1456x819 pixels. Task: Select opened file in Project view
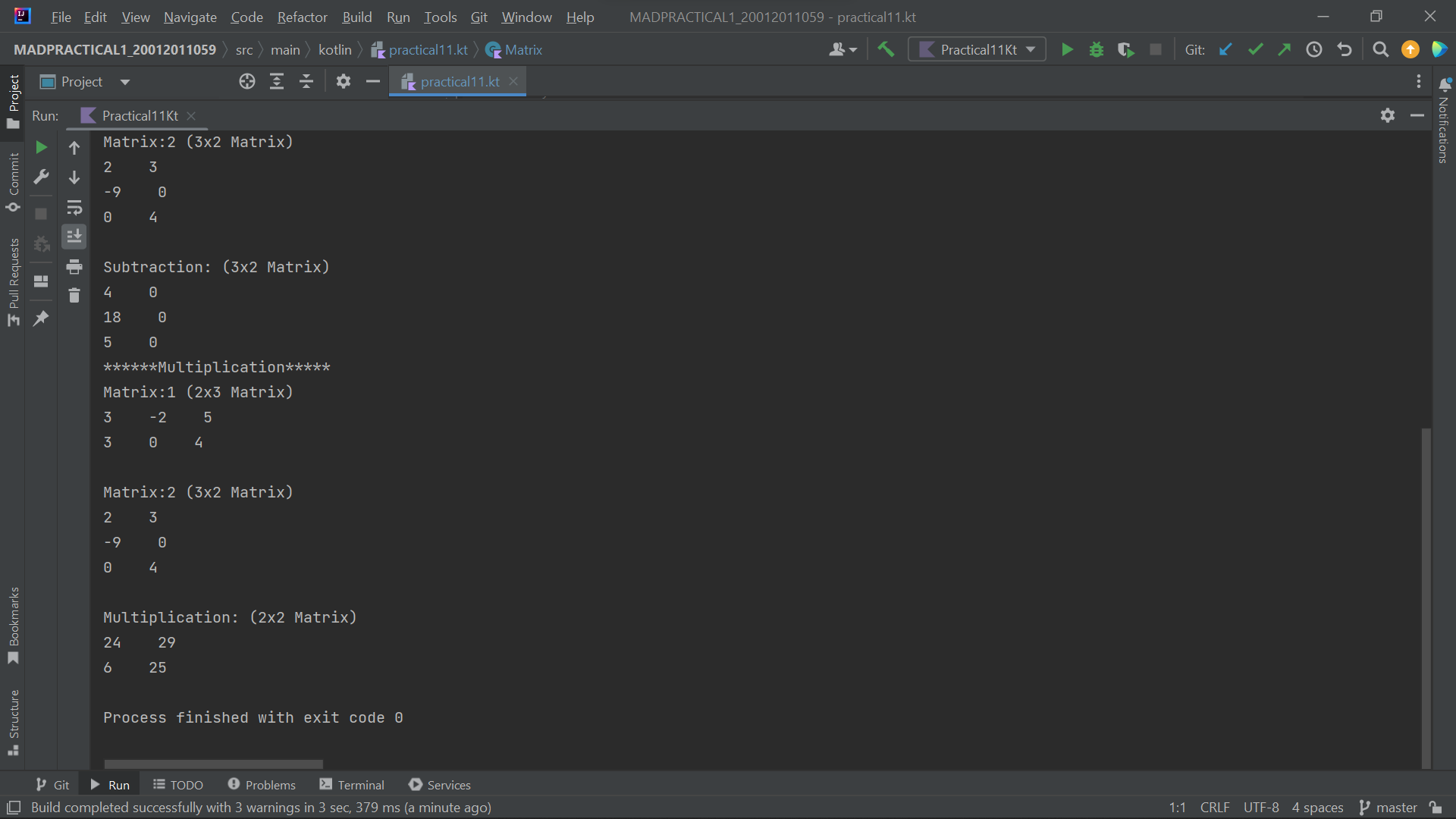point(247,82)
